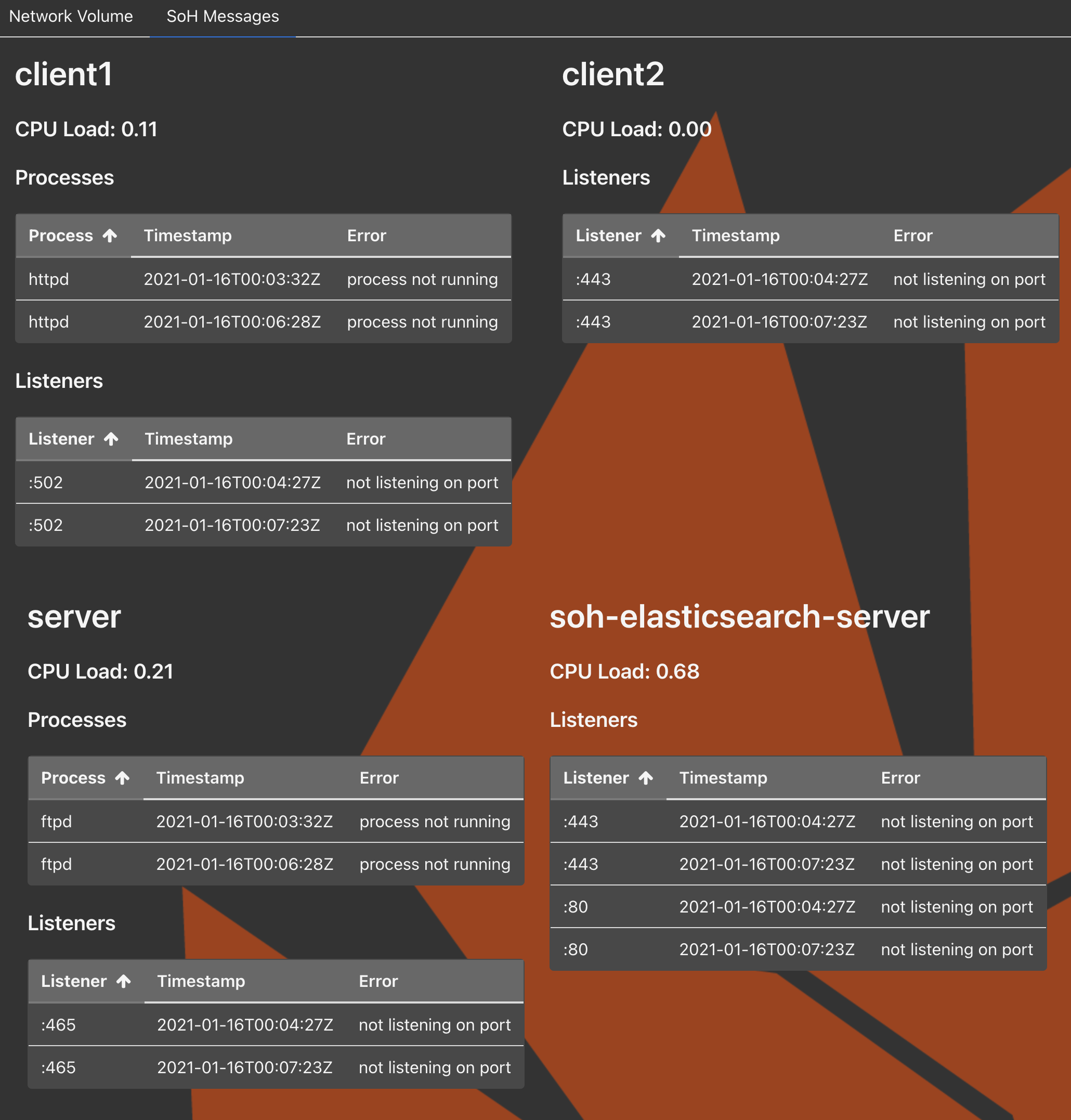Click the :465 row at 00:07:23Z
1071x1120 pixels.
(x=276, y=1067)
